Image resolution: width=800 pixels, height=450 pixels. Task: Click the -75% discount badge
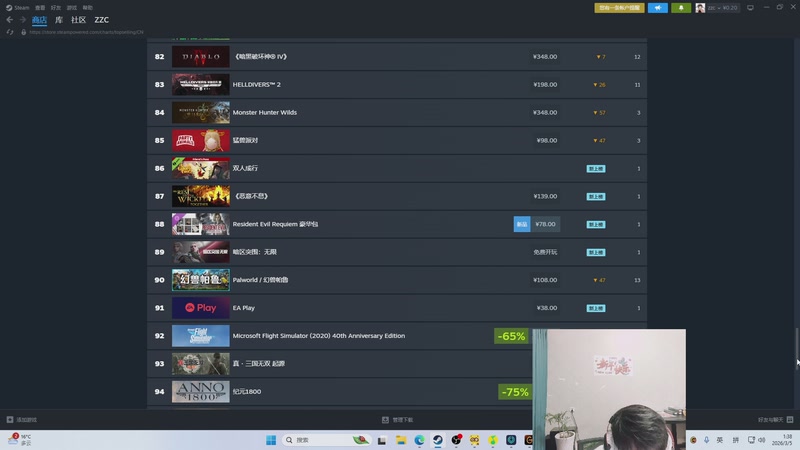pyautogui.click(x=515, y=392)
